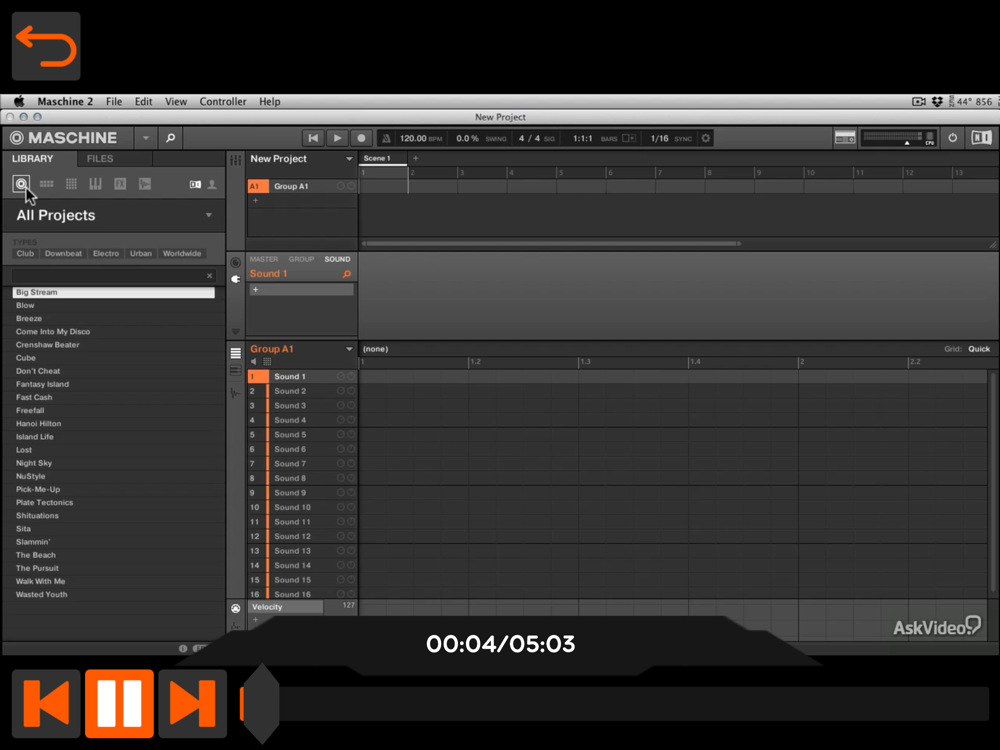Click the mixer view icon

[x=845, y=138]
